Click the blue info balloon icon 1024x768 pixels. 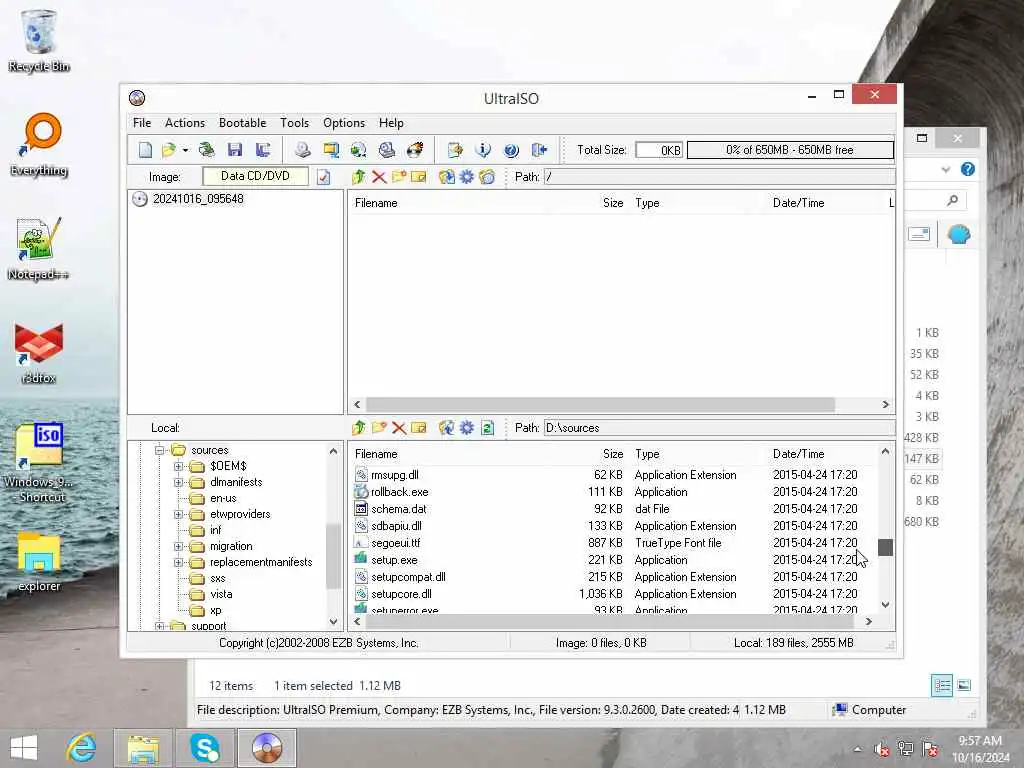pyautogui.click(x=483, y=150)
